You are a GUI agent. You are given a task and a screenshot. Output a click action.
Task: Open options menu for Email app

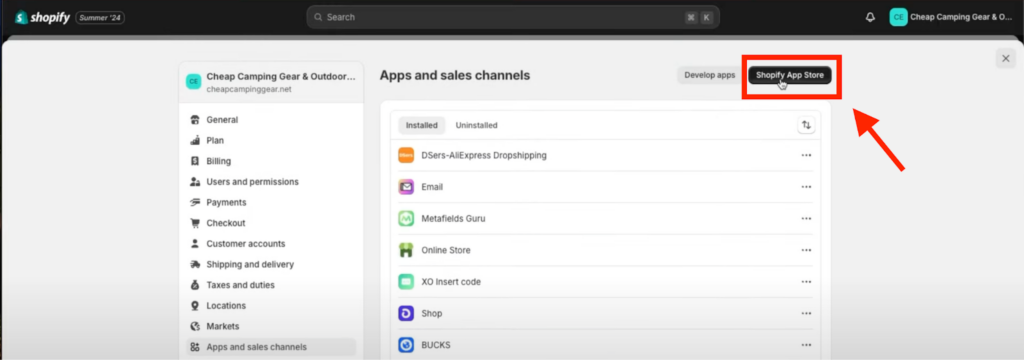[x=806, y=187]
